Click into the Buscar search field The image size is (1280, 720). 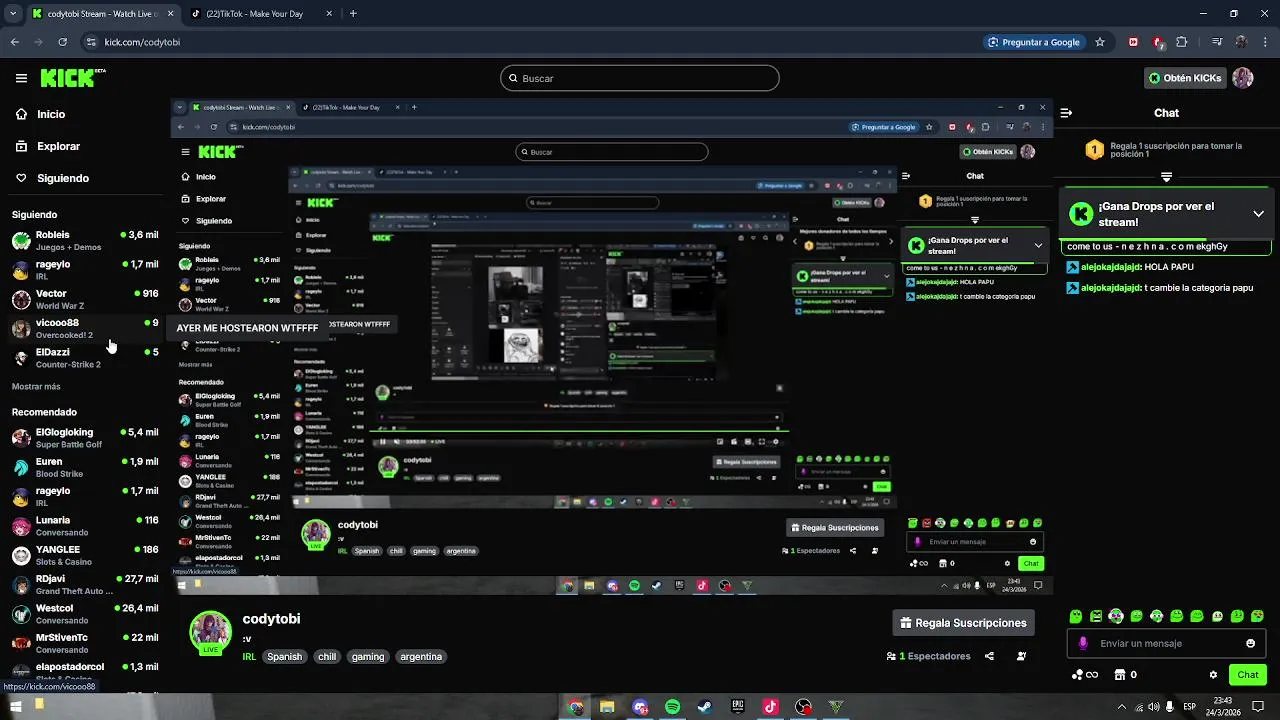pos(640,78)
